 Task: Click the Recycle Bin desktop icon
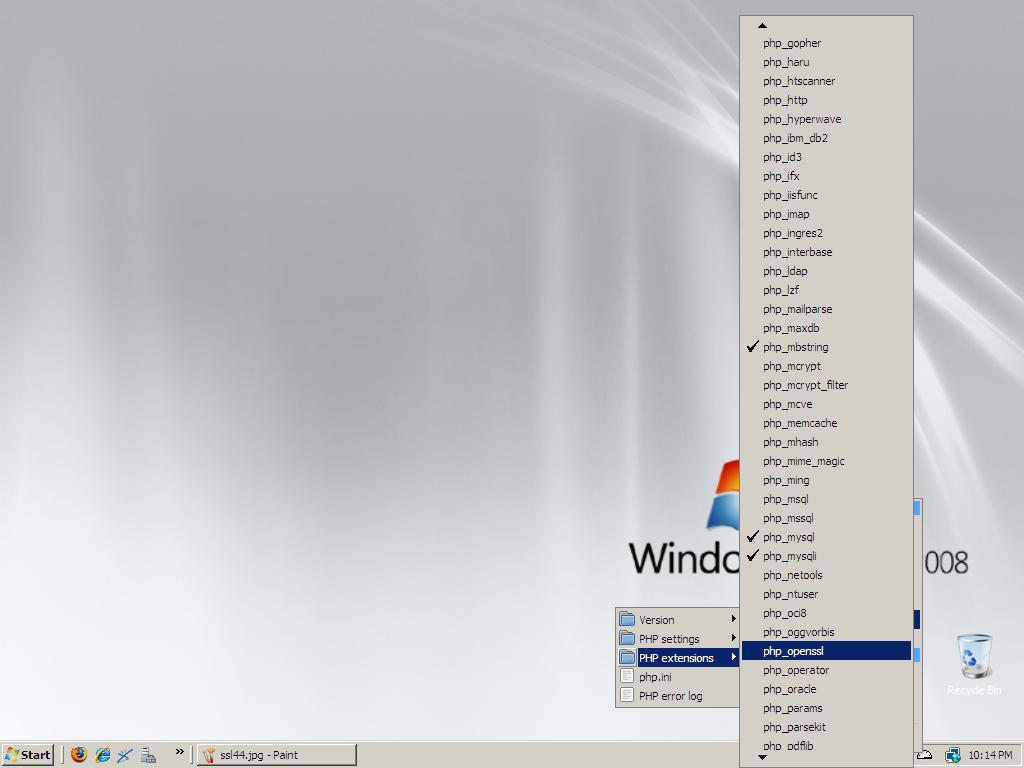973,660
